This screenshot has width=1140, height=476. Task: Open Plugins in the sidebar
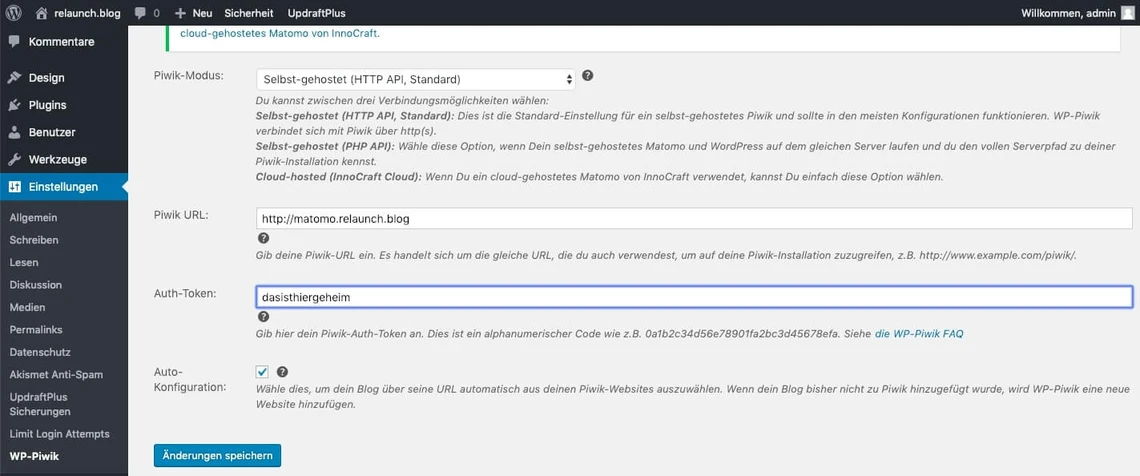[47, 105]
